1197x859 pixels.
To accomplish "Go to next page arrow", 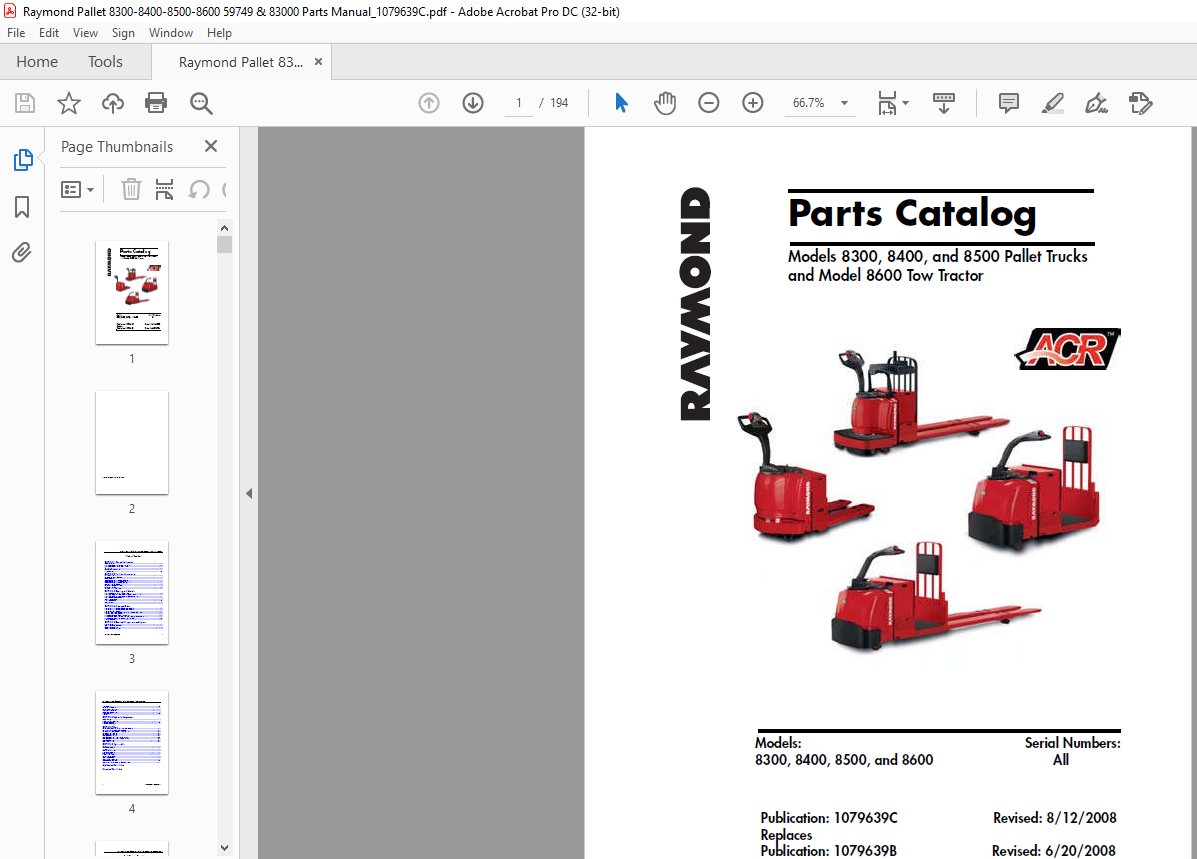I will tap(473, 102).
